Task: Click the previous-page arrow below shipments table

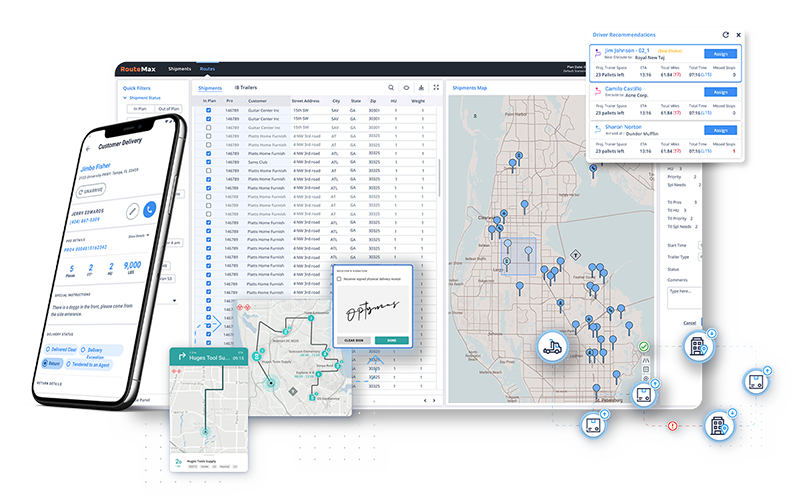Action: coord(425,400)
